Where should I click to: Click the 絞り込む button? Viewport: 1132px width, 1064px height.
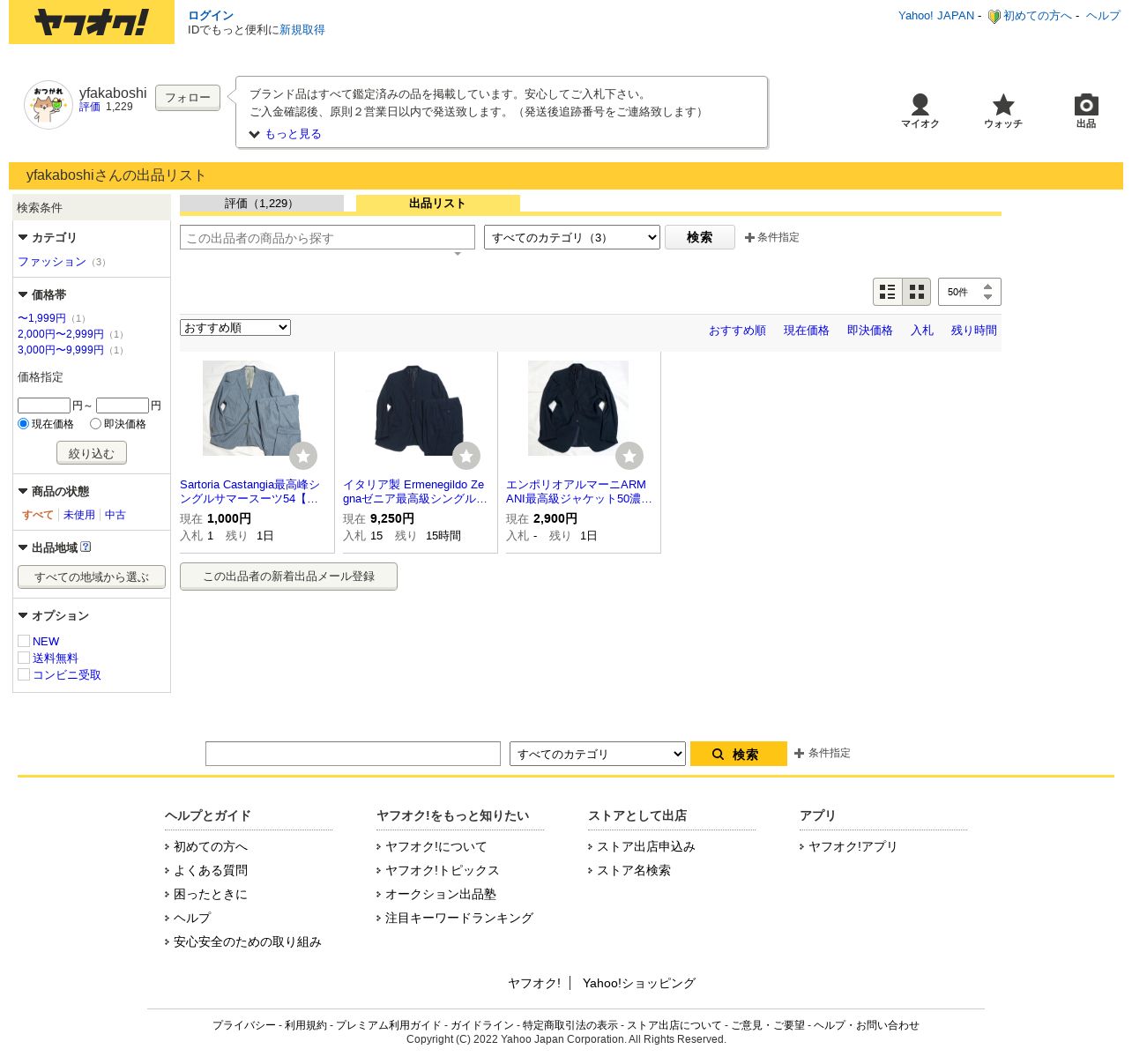click(92, 453)
